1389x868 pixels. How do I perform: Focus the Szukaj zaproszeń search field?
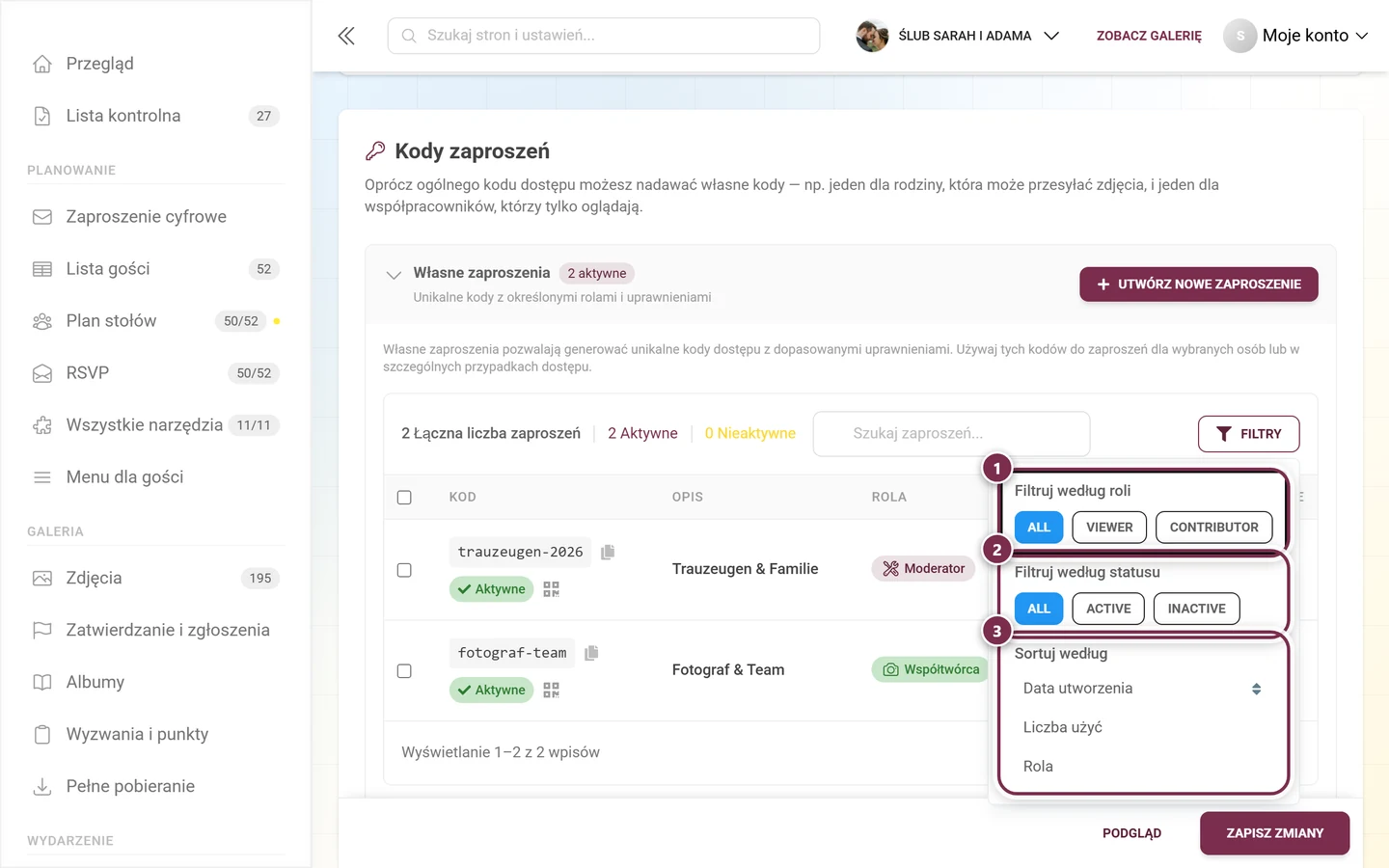952,434
